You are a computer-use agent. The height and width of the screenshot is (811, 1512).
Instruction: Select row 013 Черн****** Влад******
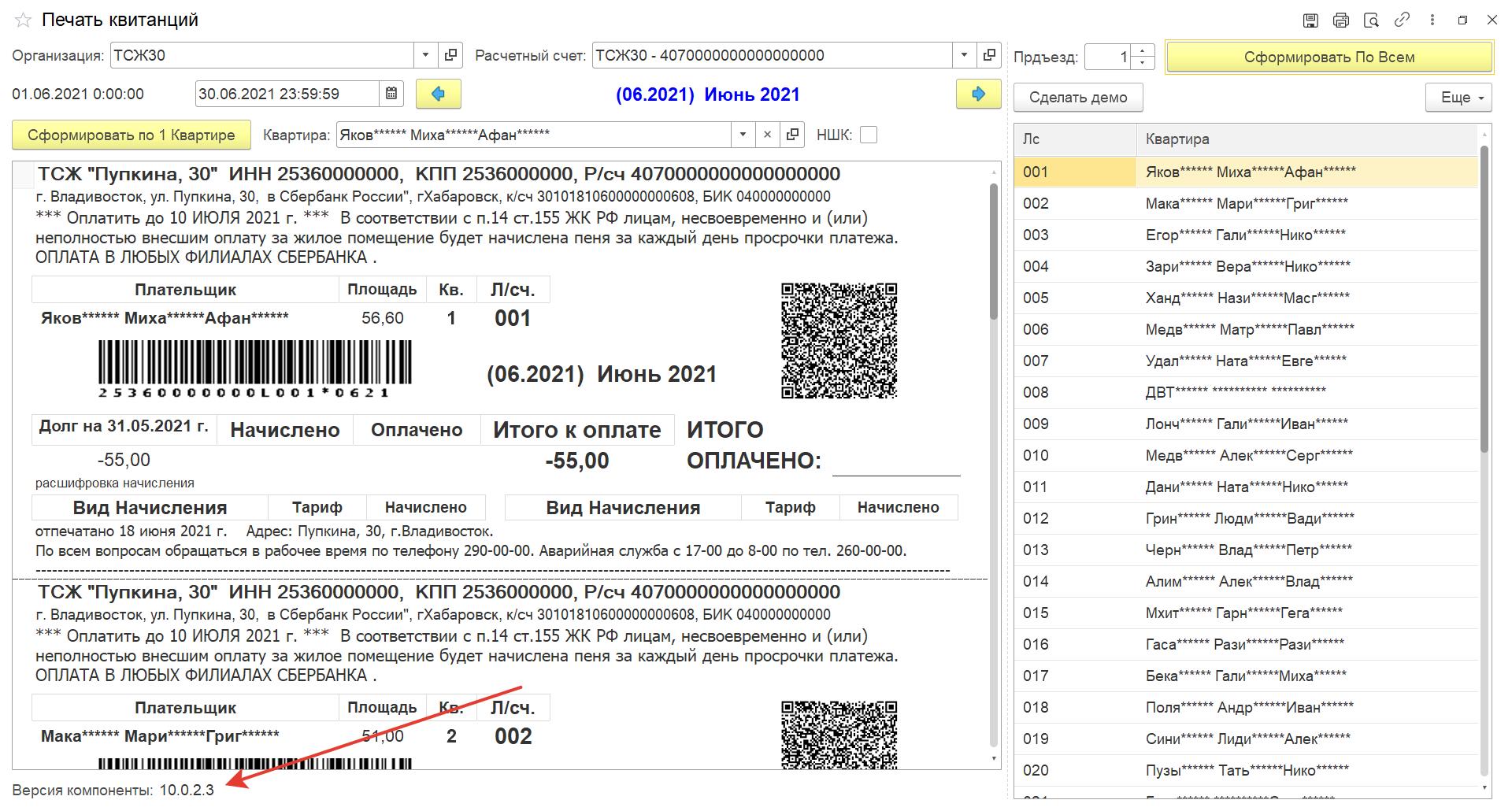click(1246, 550)
